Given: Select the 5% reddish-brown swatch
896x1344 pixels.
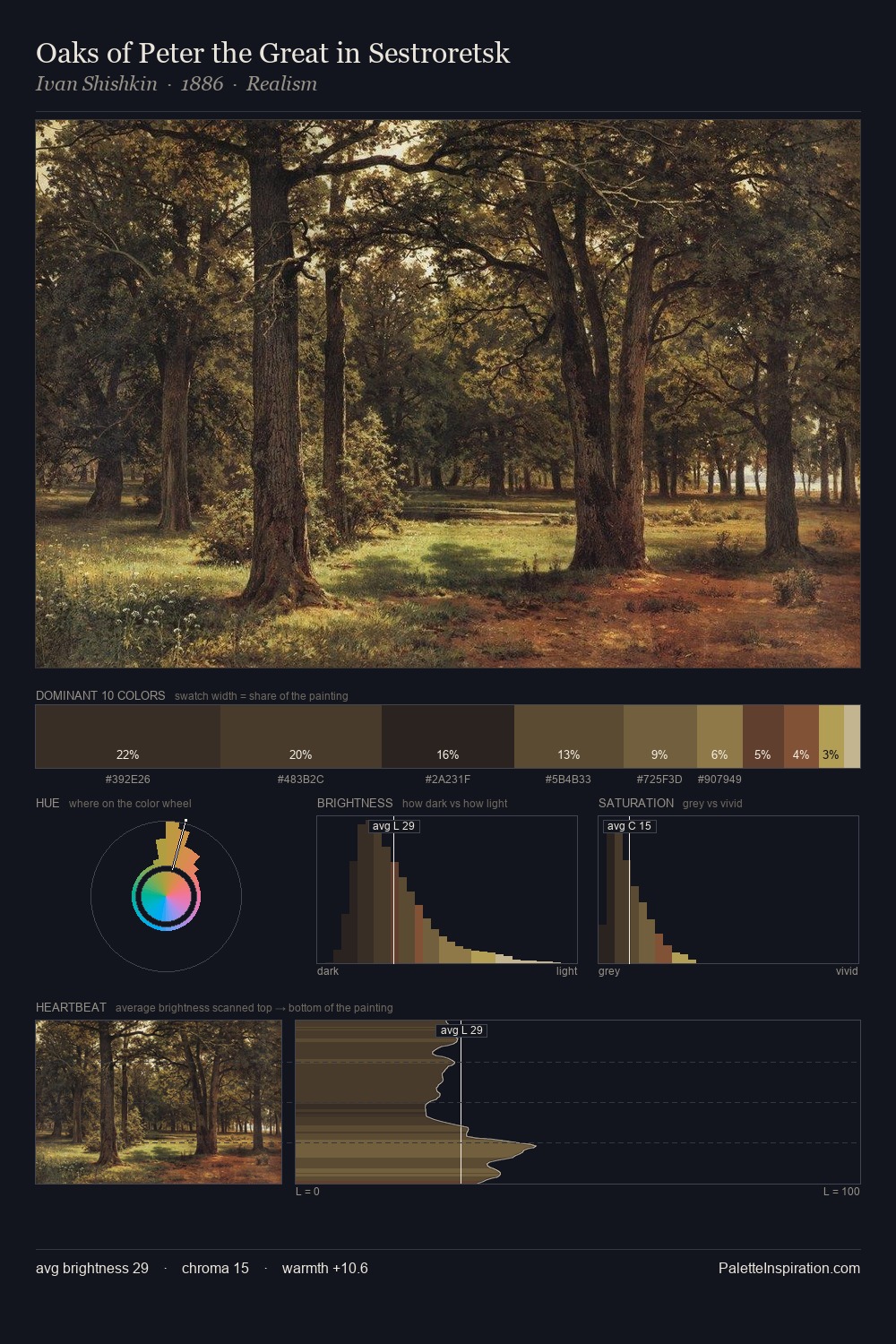Looking at the screenshot, I should click(x=763, y=737).
